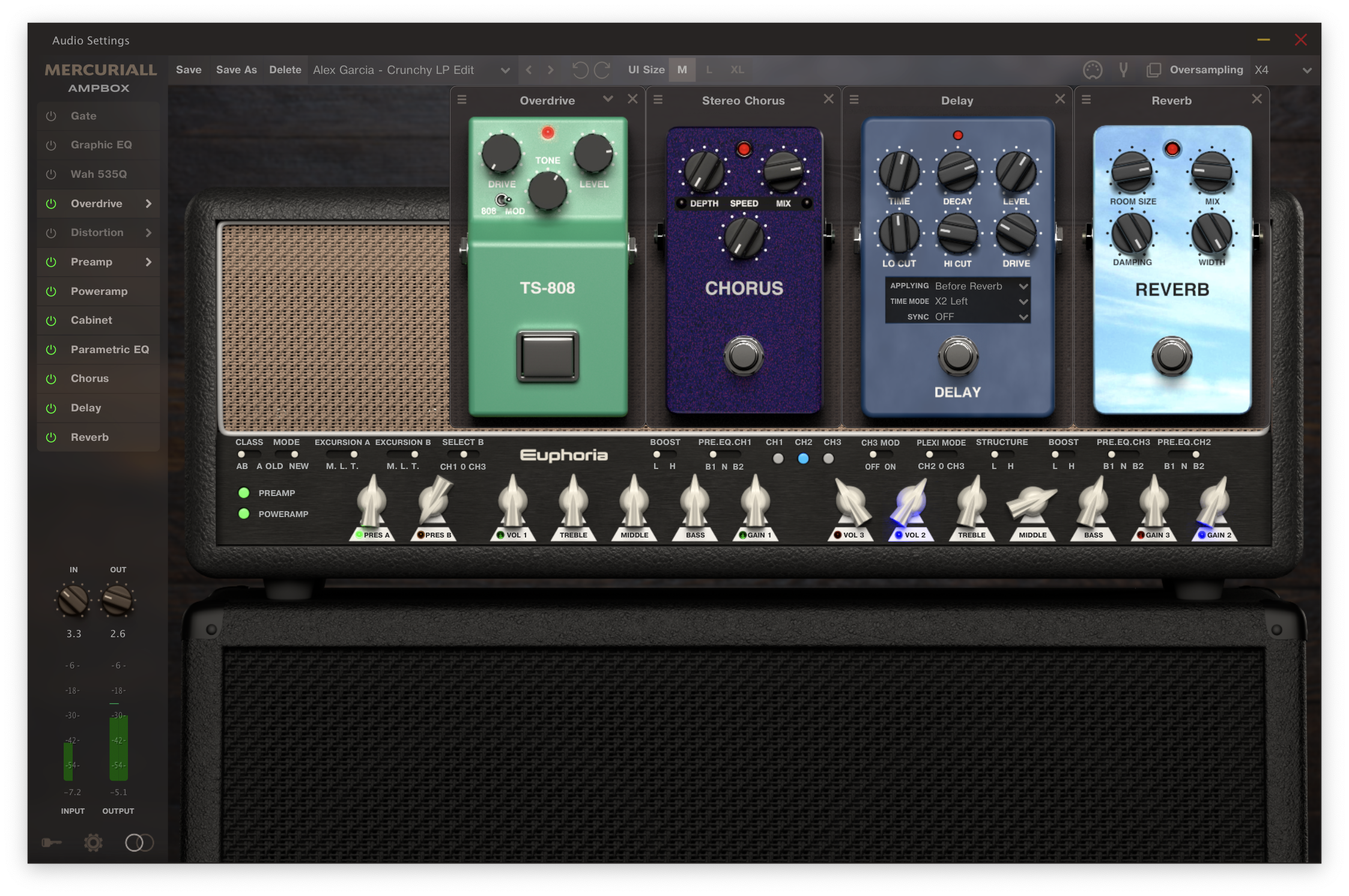Click the IN level knob
Screen dimensions: 1349x896
(73, 601)
